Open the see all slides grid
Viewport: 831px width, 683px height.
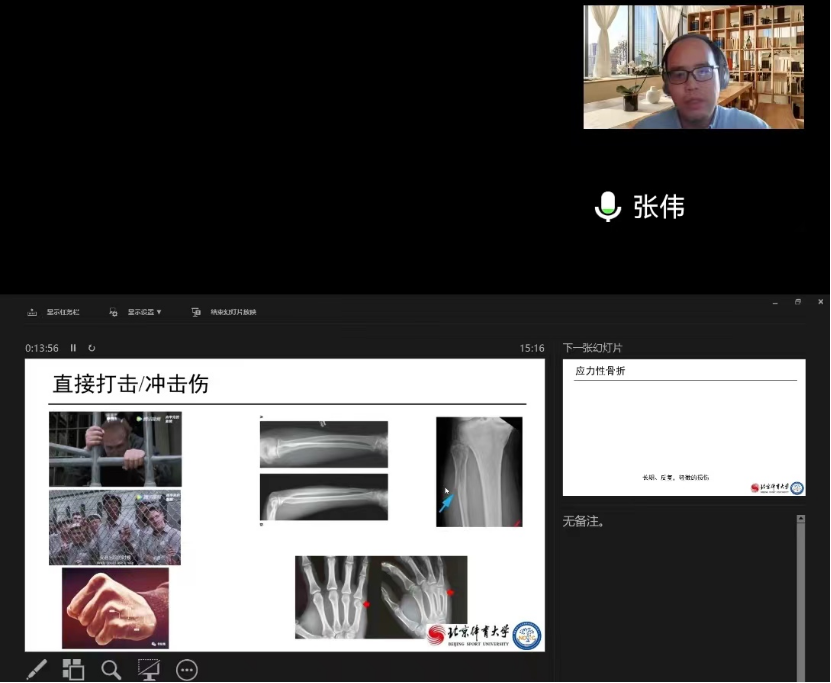point(73,669)
